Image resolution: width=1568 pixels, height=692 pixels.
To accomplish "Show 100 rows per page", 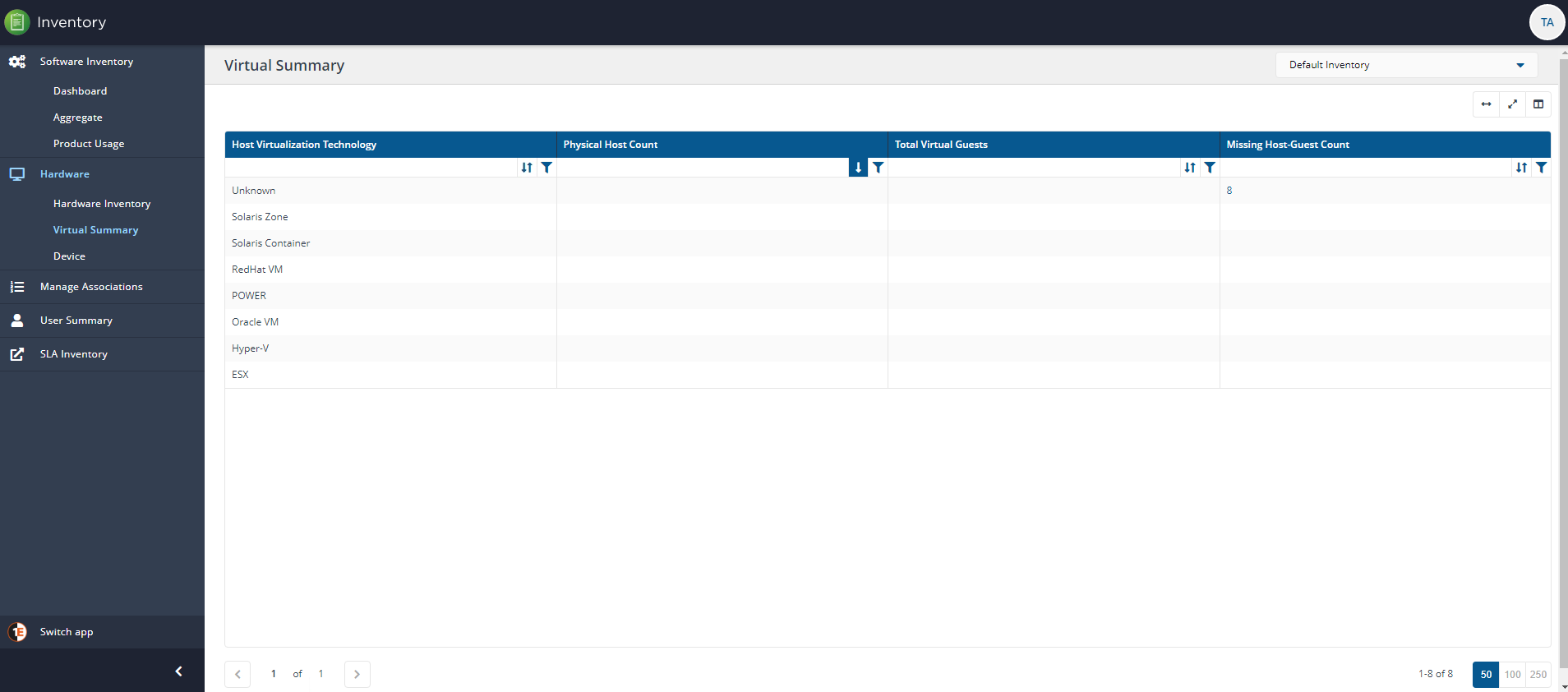I will click(1512, 675).
